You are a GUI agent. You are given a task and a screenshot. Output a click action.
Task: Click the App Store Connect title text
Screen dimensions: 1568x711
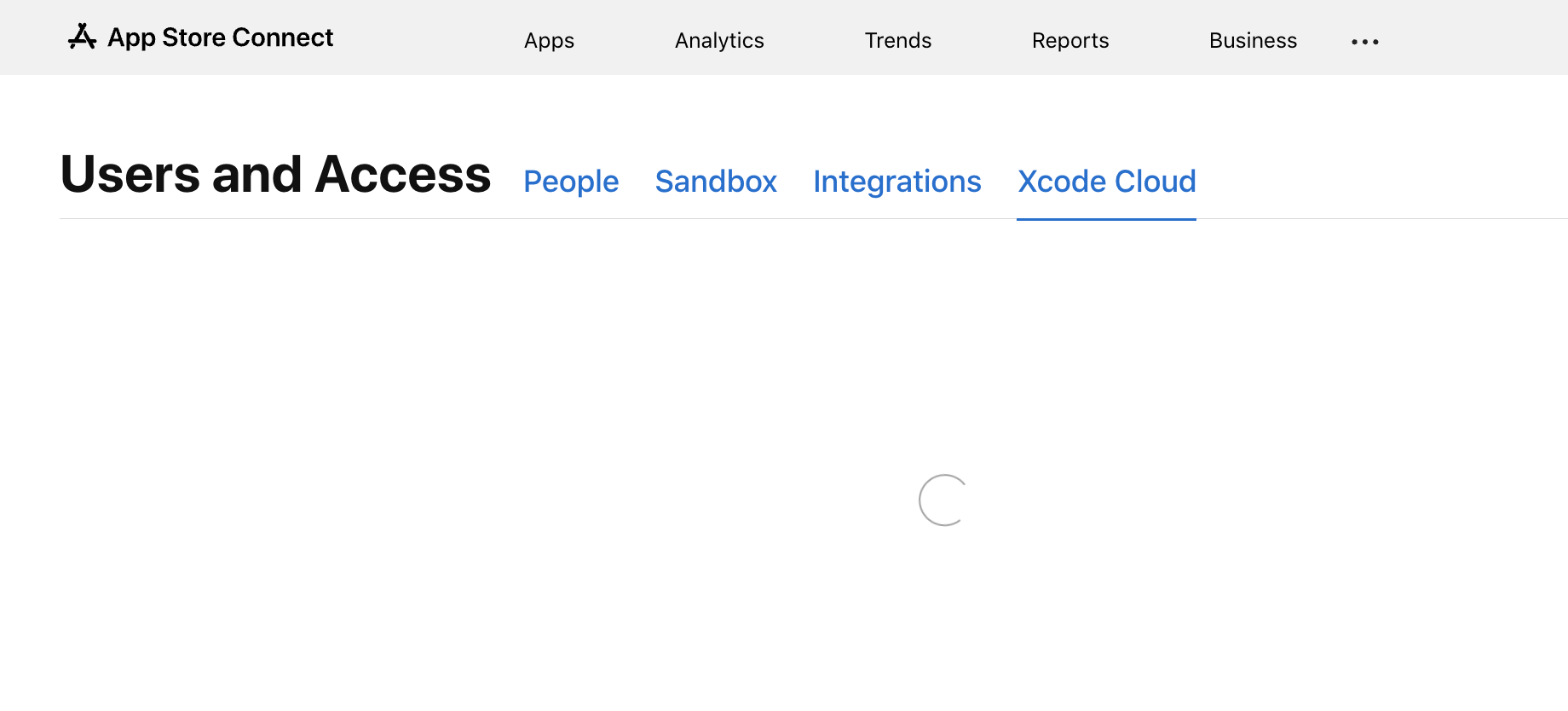[220, 38]
